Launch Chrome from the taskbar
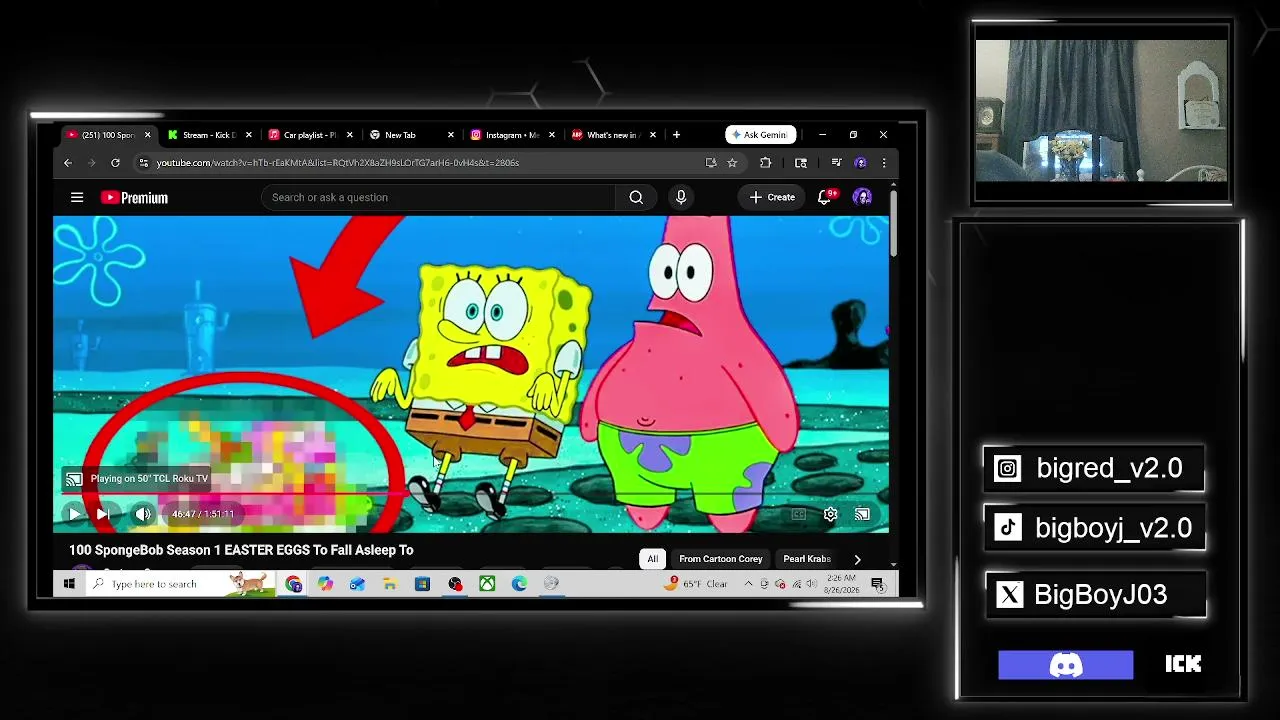 pyautogui.click(x=293, y=584)
